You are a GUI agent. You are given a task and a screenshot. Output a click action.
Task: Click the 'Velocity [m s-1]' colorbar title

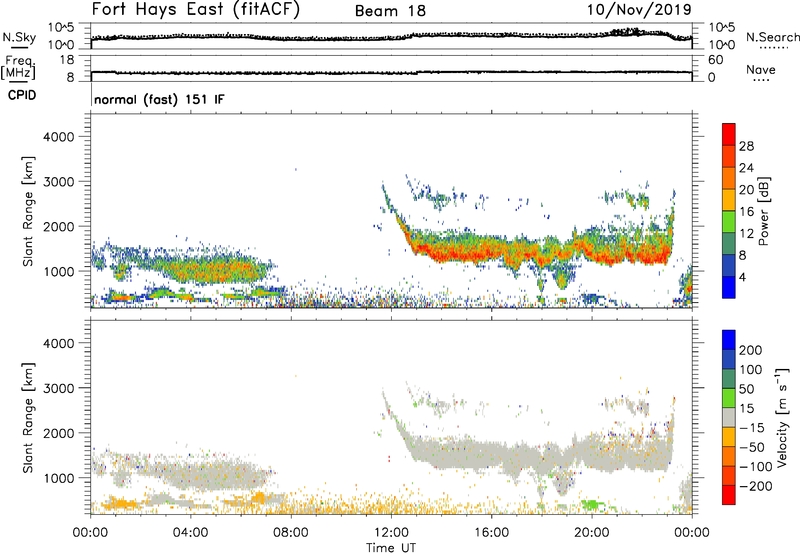(x=782, y=417)
